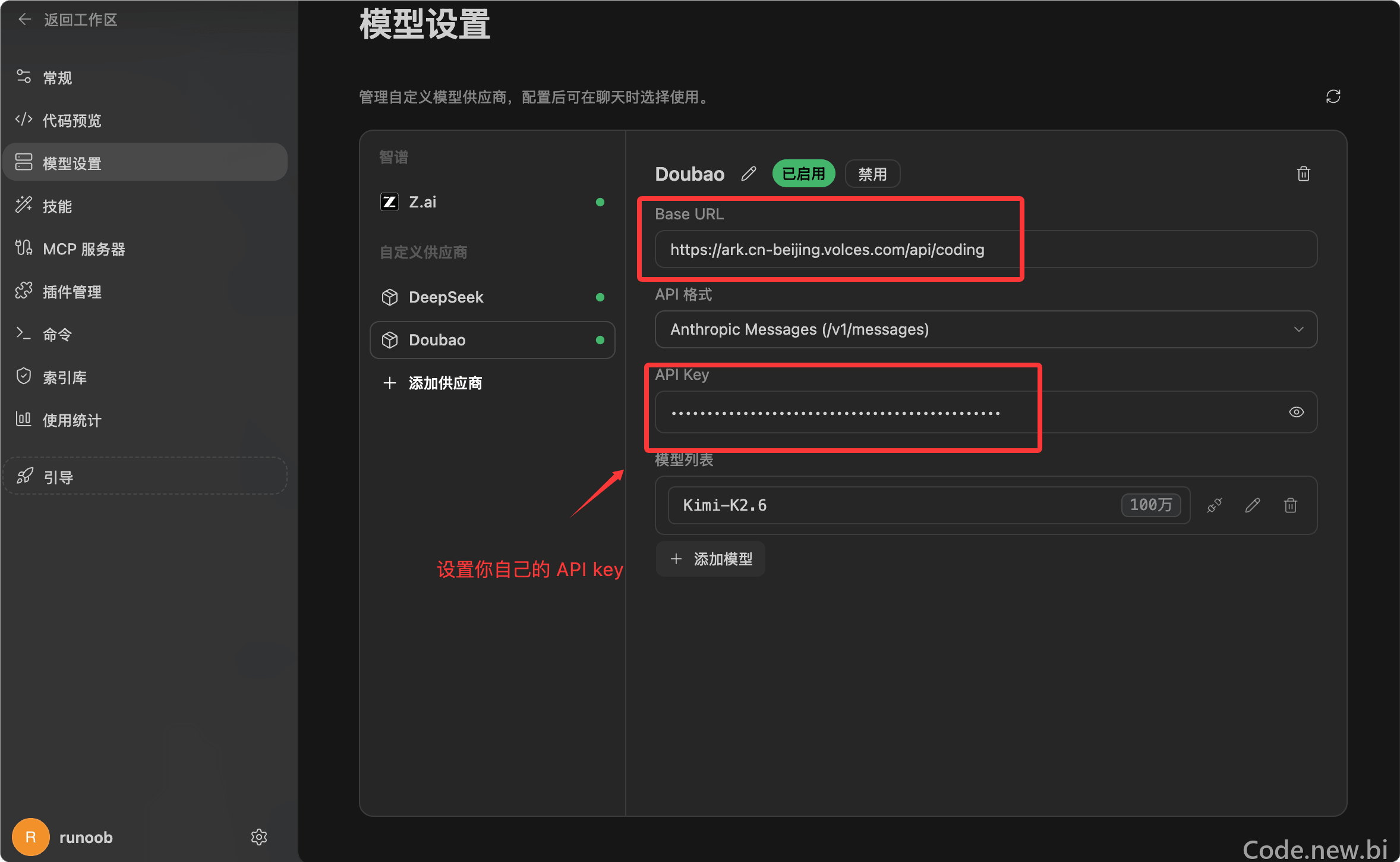1400x862 pixels.
Task: Select 模型设置 in the sidebar
Action: tap(145, 162)
